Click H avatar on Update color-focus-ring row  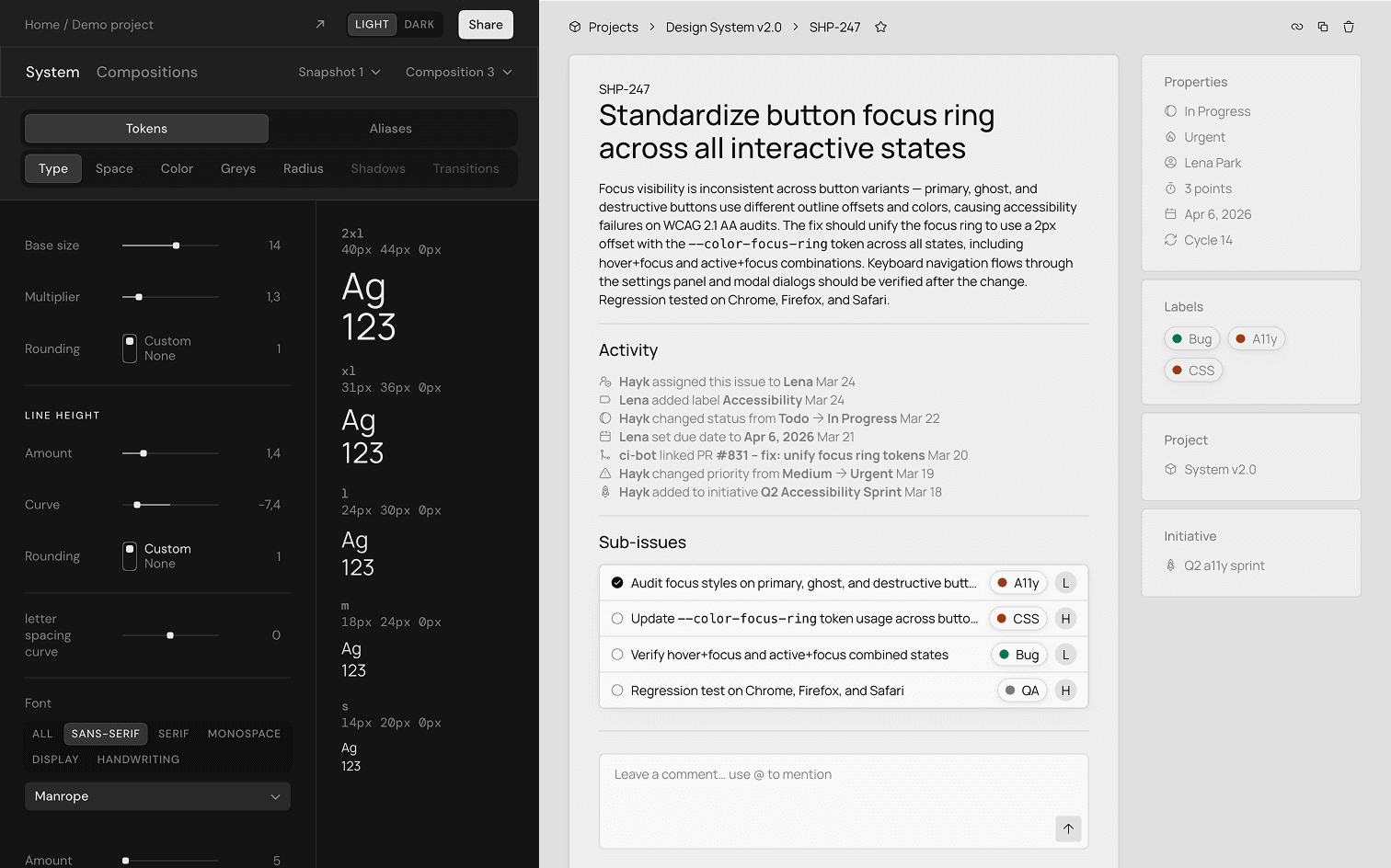1066,619
